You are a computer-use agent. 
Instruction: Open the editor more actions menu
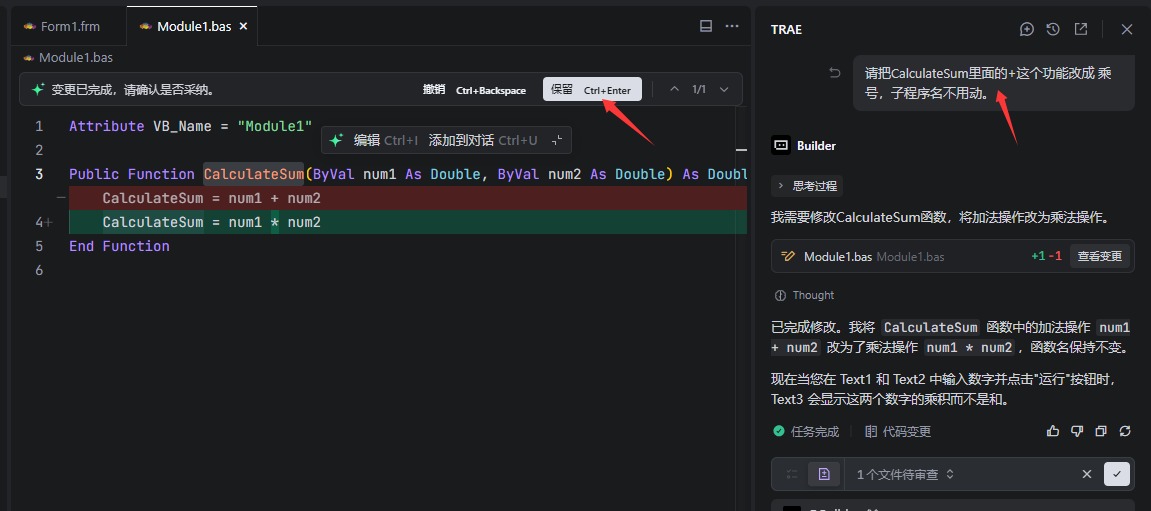click(x=732, y=26)
